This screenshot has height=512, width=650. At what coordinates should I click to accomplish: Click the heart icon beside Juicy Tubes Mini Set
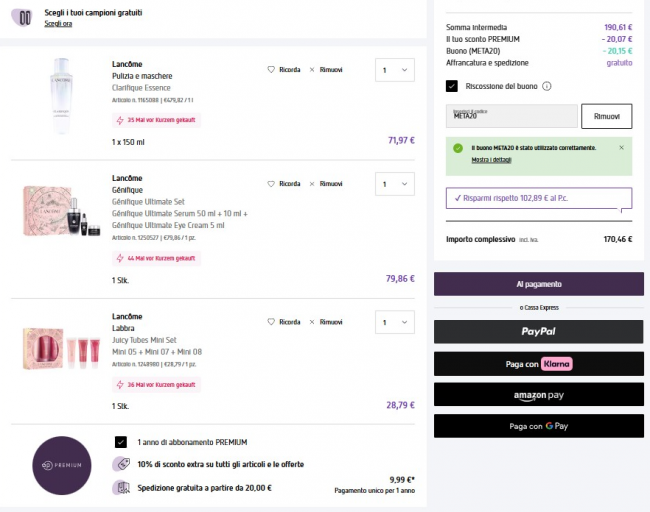[x=271, y=322]
